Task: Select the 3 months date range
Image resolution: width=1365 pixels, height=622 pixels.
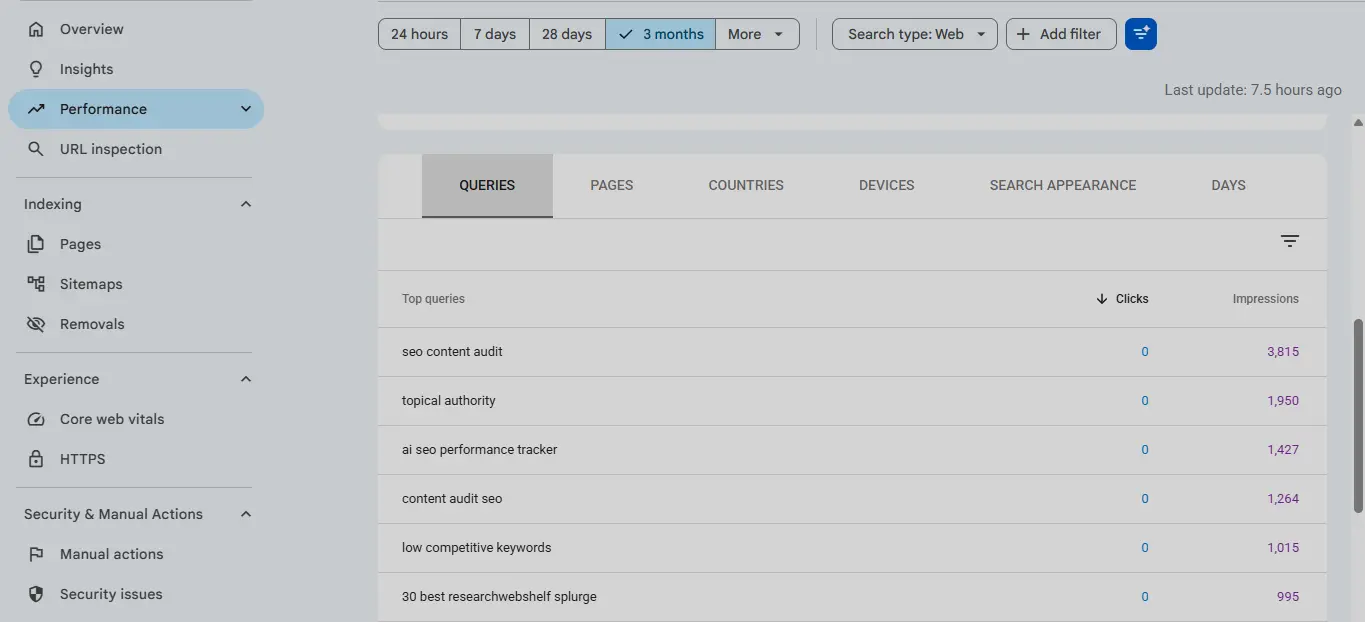Action: tap(660, 34)
